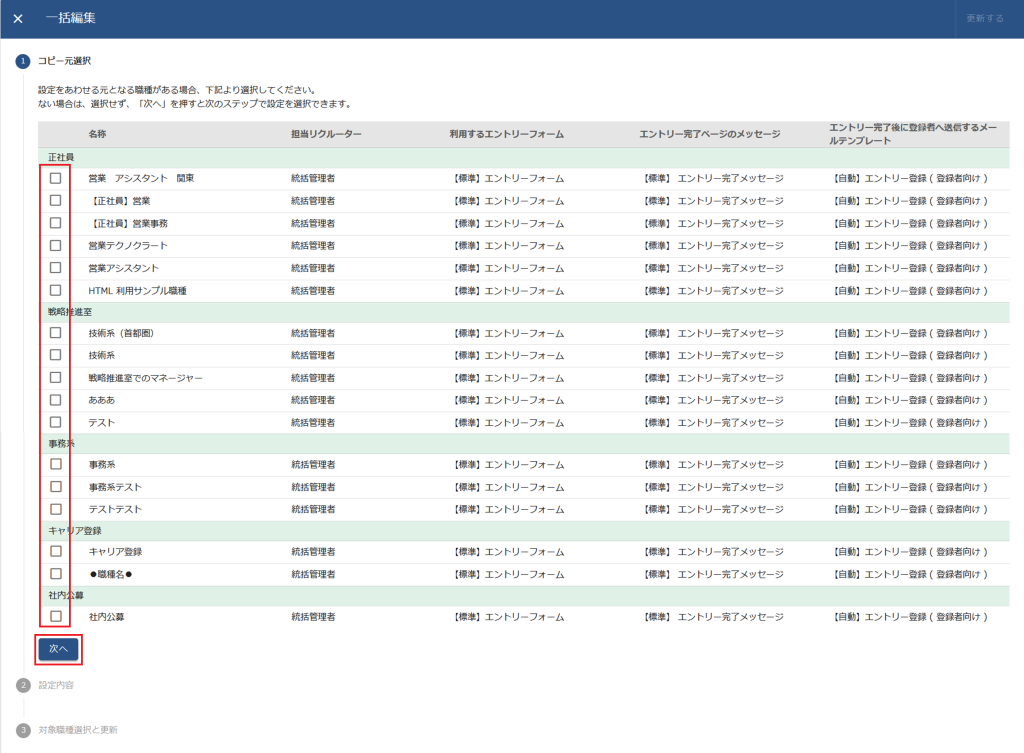Check the HTML 利用サンプル職種 row checkbox
This screenshot has height=753, width=1024.
coord(55,290)
